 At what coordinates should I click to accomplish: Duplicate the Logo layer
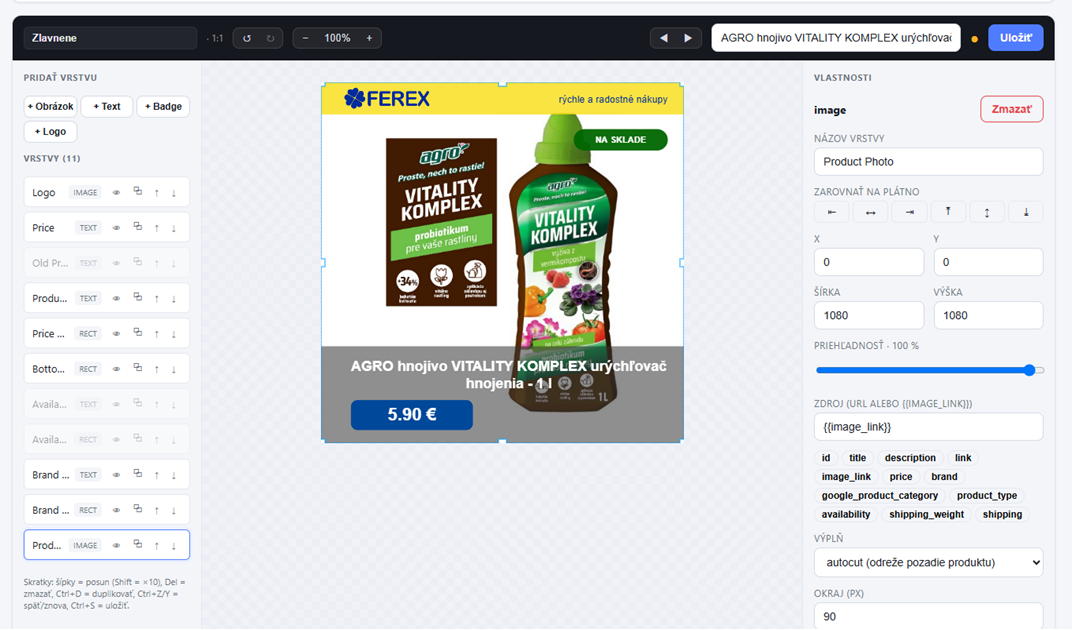(x=137, y=192)
